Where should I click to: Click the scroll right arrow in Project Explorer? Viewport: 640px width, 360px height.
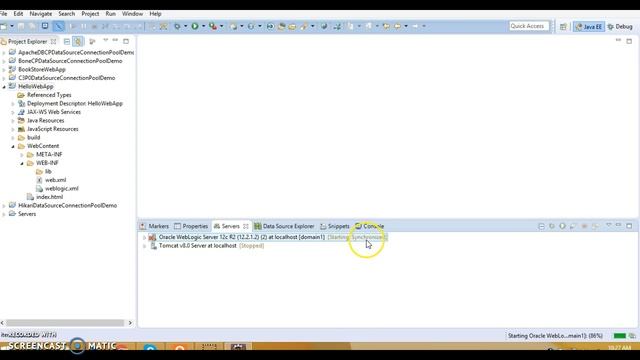130,323
